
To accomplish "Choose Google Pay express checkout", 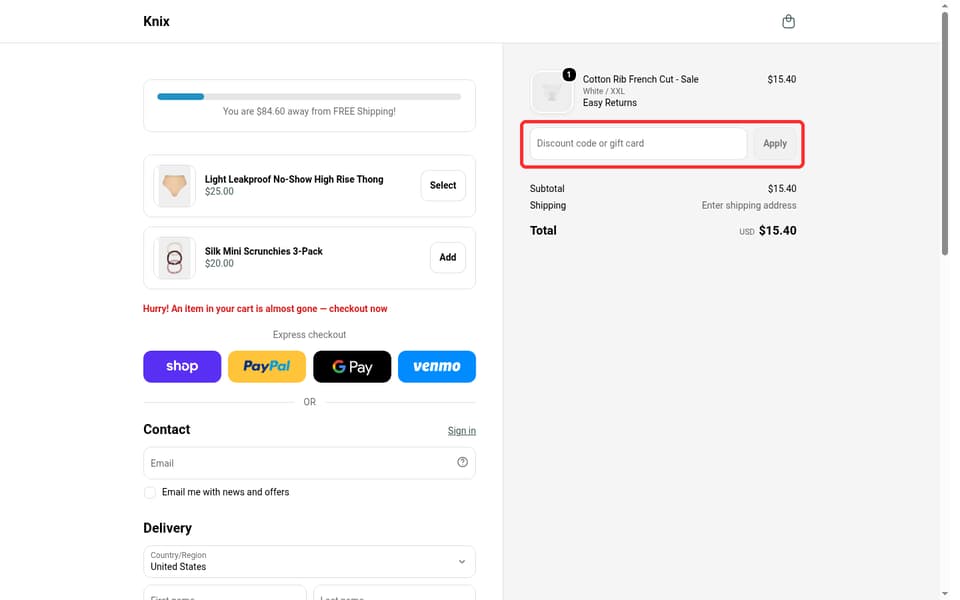I will point(352,367).
